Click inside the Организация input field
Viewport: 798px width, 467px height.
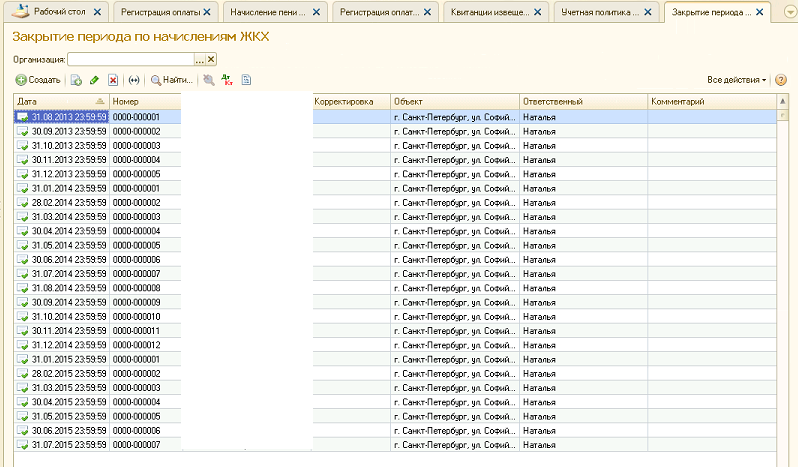tap(130, 60)
